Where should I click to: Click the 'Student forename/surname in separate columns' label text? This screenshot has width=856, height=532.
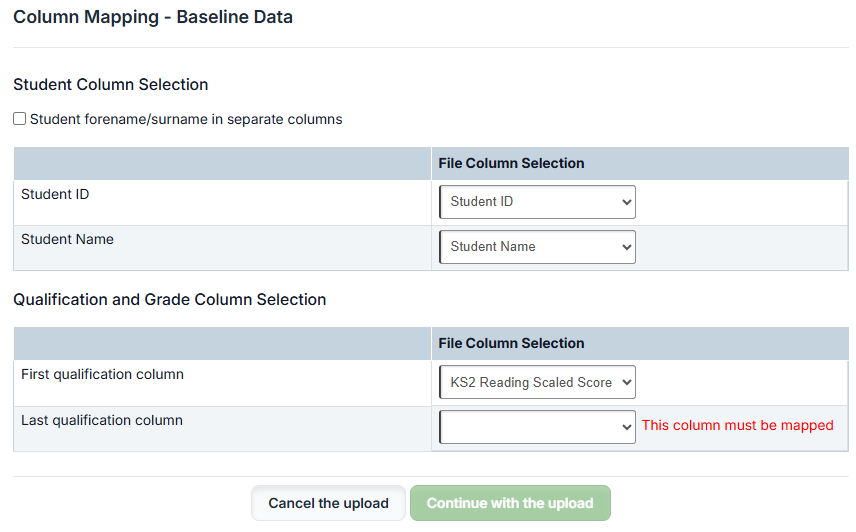[x=186, y=119]
